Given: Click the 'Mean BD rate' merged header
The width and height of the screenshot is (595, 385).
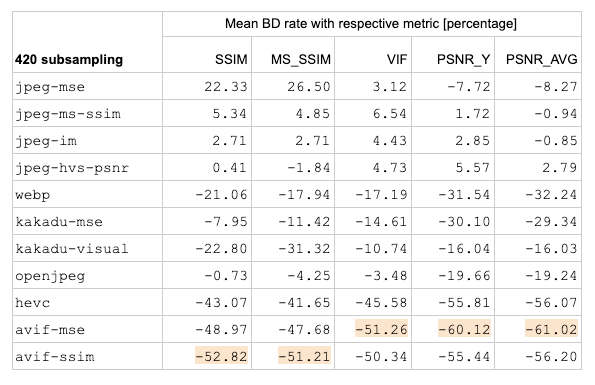Looking at the screenshot, I should click(371, 24).
